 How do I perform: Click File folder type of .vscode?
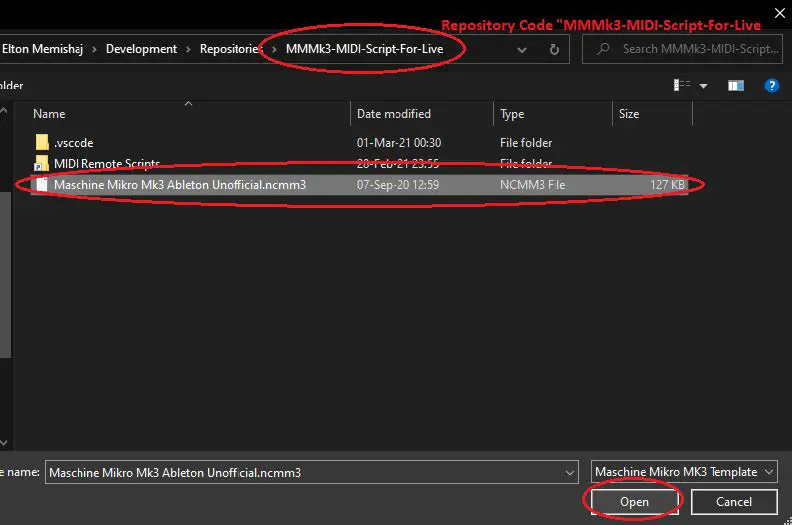click(x=526, y=143)
